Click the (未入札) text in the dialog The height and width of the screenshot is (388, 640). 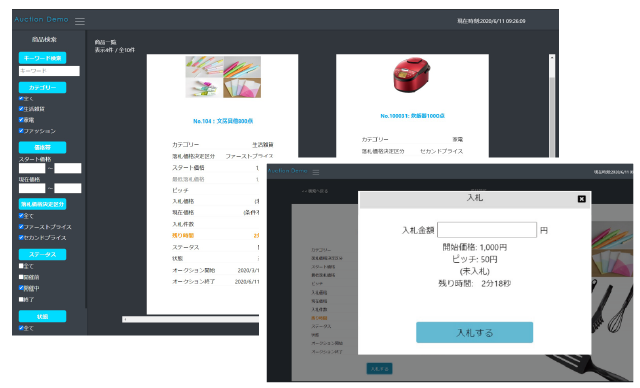click(474, 271)
